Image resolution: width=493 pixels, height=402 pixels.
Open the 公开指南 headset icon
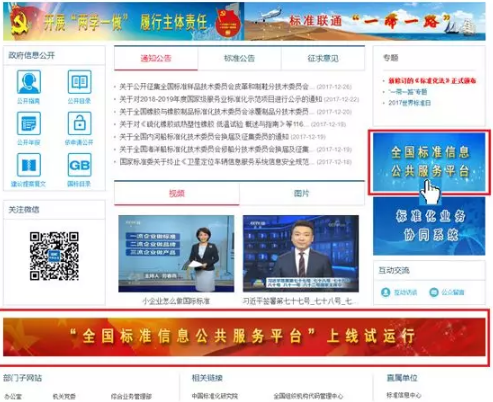29,82
